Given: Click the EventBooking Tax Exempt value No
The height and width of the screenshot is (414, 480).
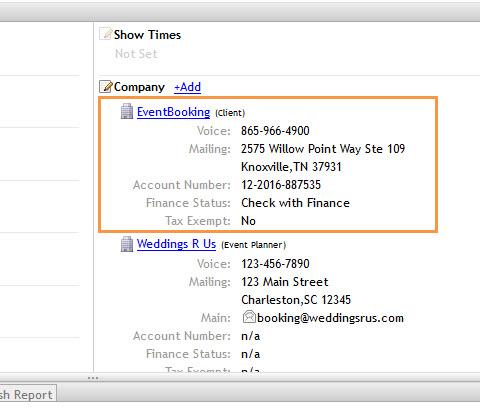Looking at the screenshot, I should pos(248,221).
